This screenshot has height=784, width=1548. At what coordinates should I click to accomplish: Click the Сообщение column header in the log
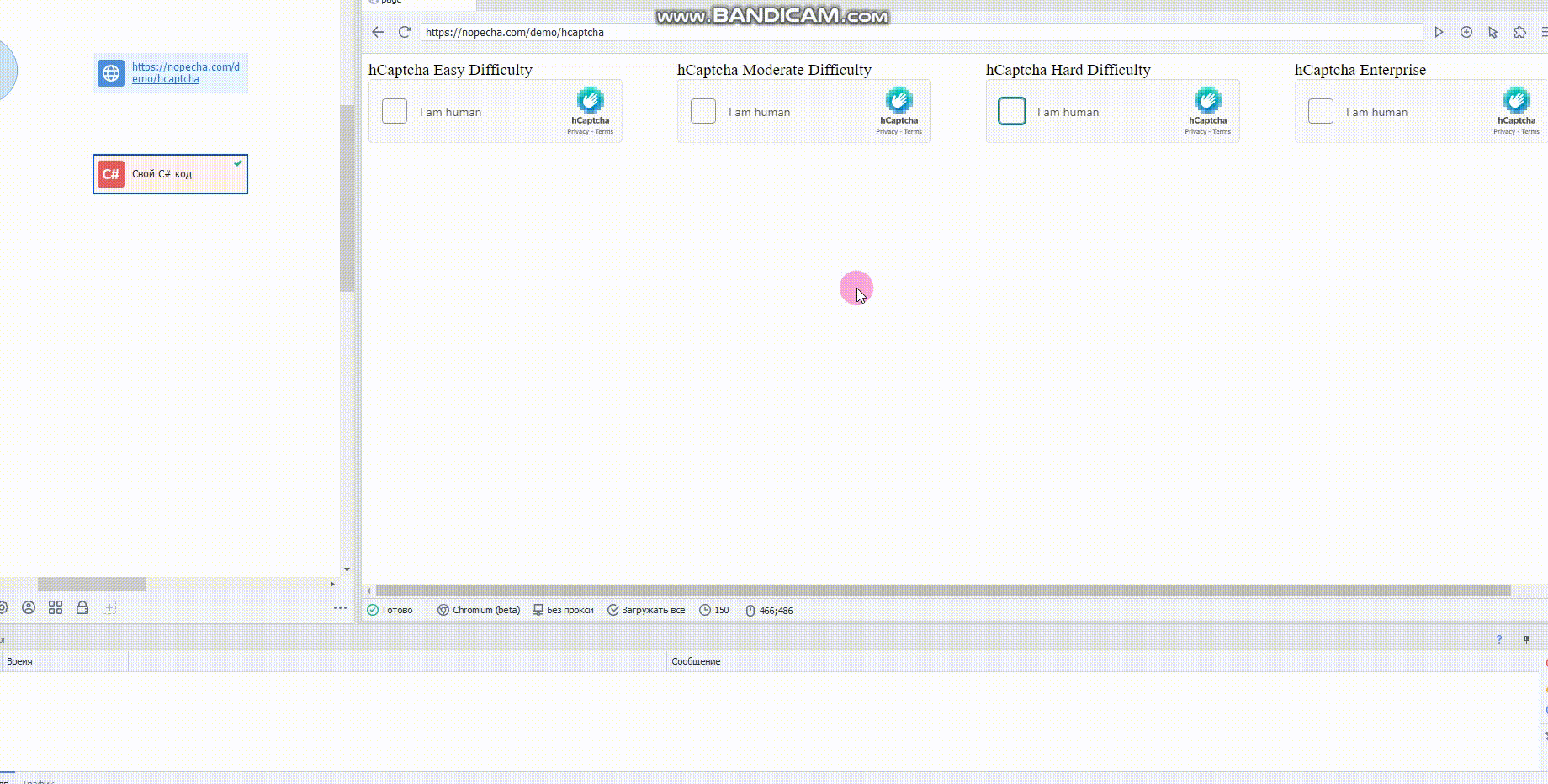click(1104, 661)
